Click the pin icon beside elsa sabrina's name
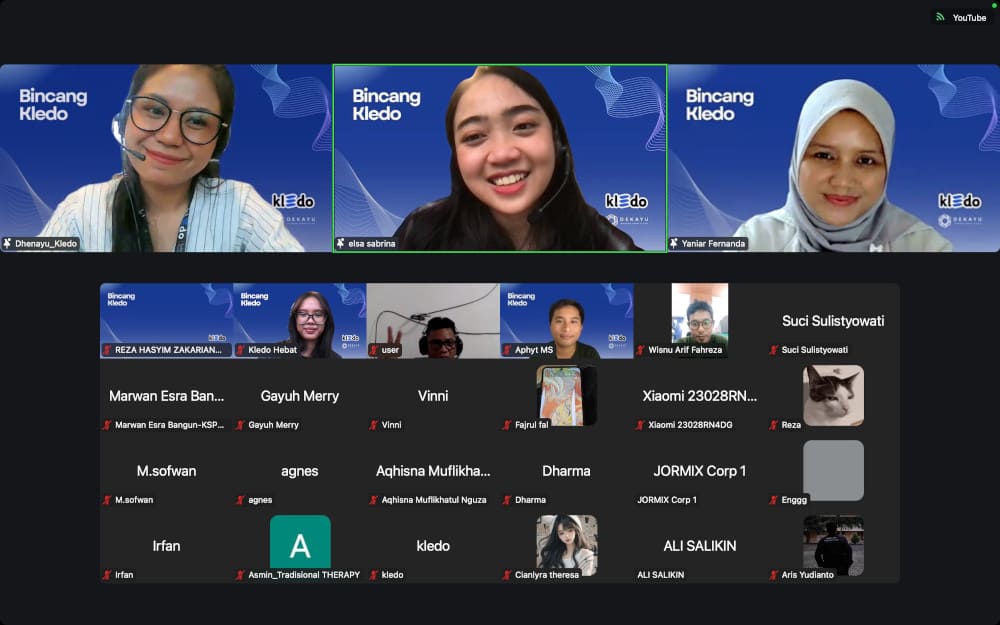Viewport: 1000px width, 625px height. click(341, 243)
